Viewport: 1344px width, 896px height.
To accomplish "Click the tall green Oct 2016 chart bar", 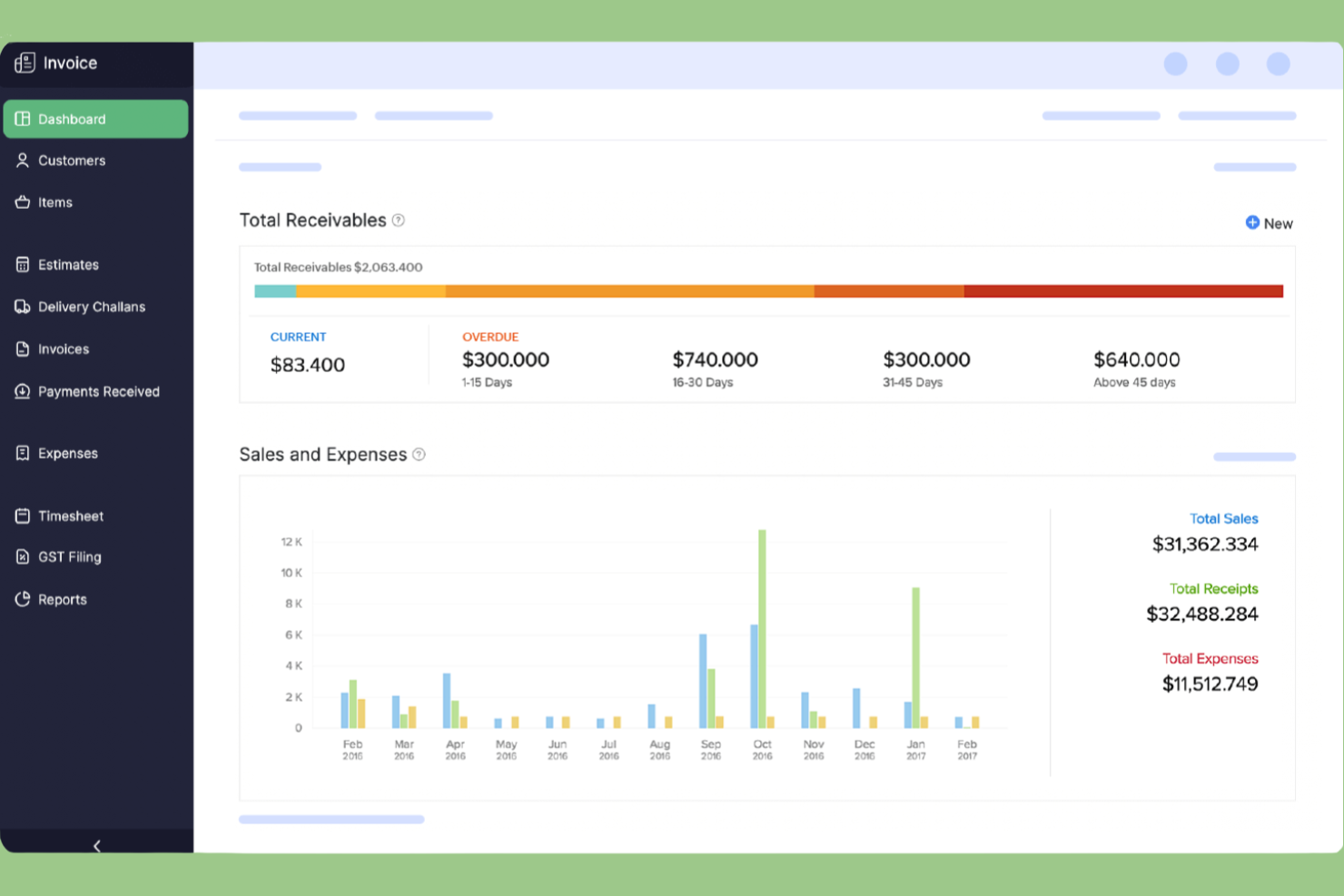I will click(x=762, y=626).
